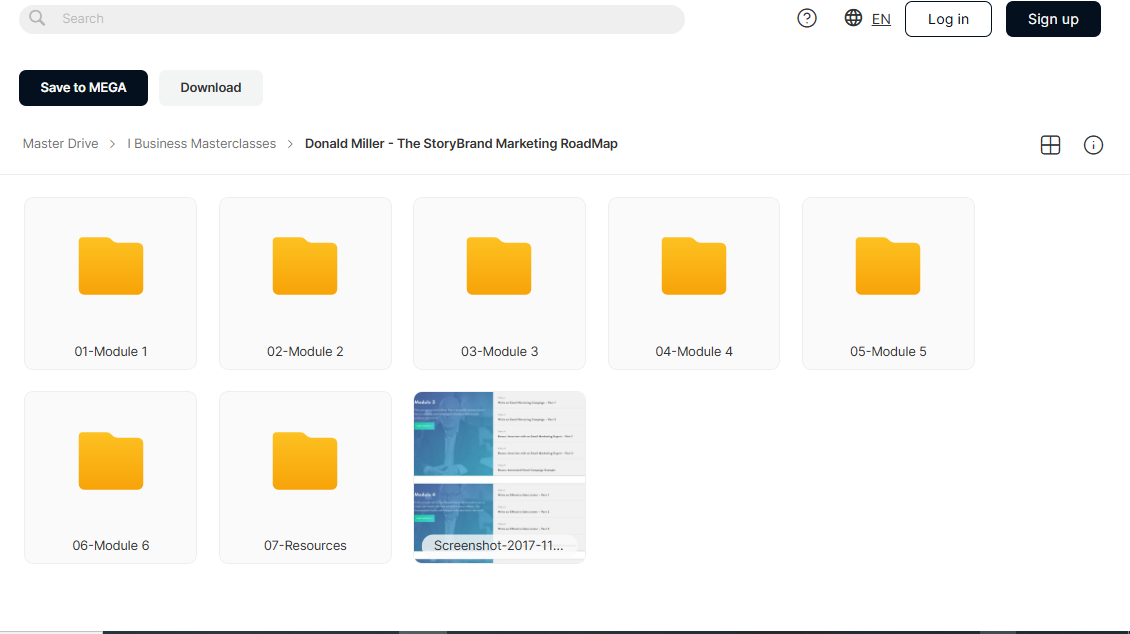Open the 05-Module 5 folder icon
1130x634 pixels.
888,266
